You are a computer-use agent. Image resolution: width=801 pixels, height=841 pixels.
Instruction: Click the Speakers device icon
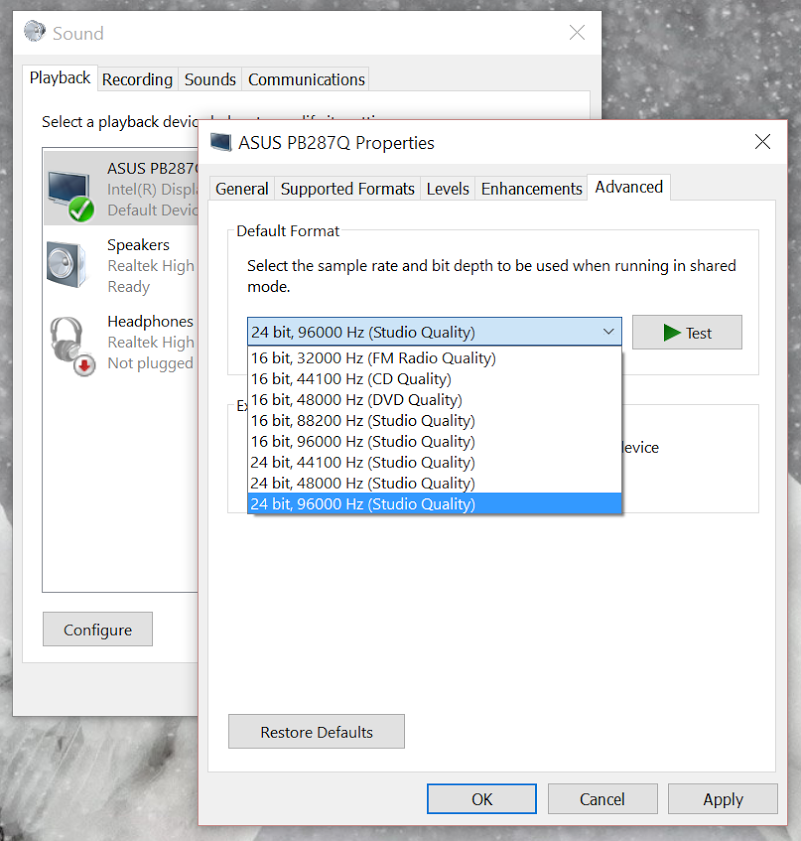[x=70, y=265]
